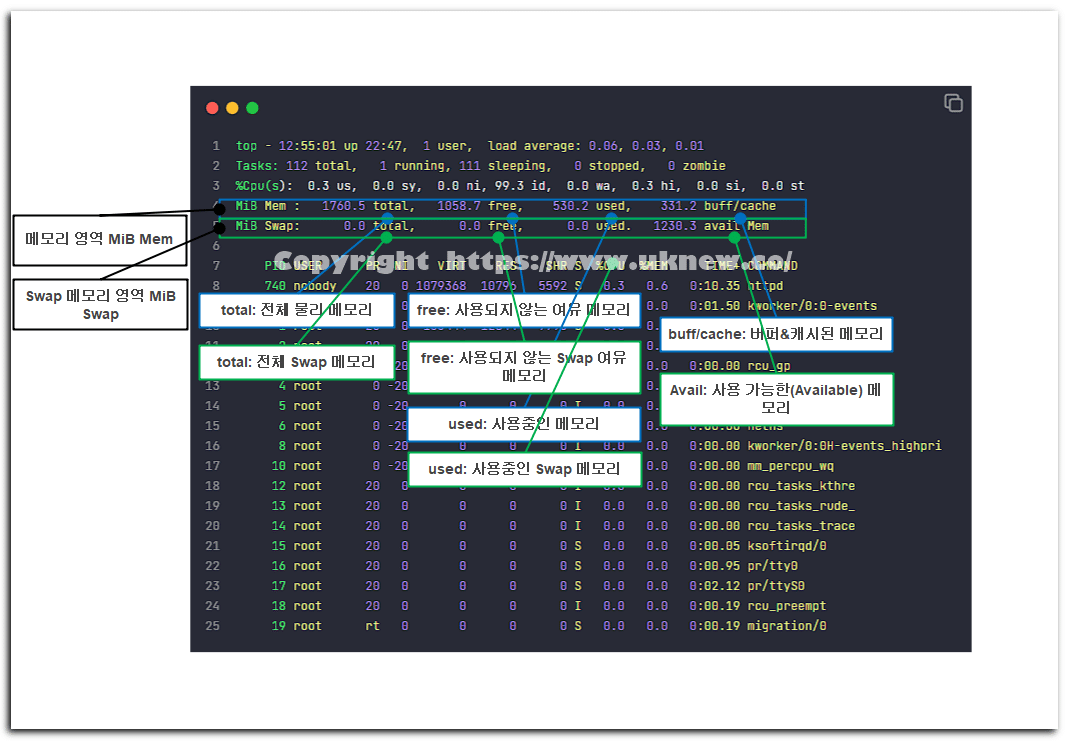Click the green dot in the terminal header
1070x741 pixels.
pyautogui.click(x=252, y=108)
